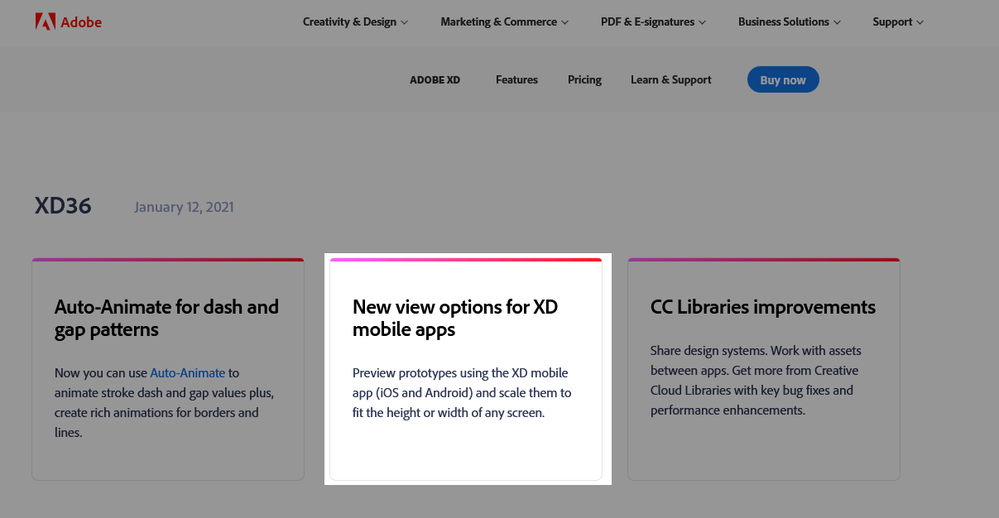
Task: Click the Buy now button
Action: (783, 80)
